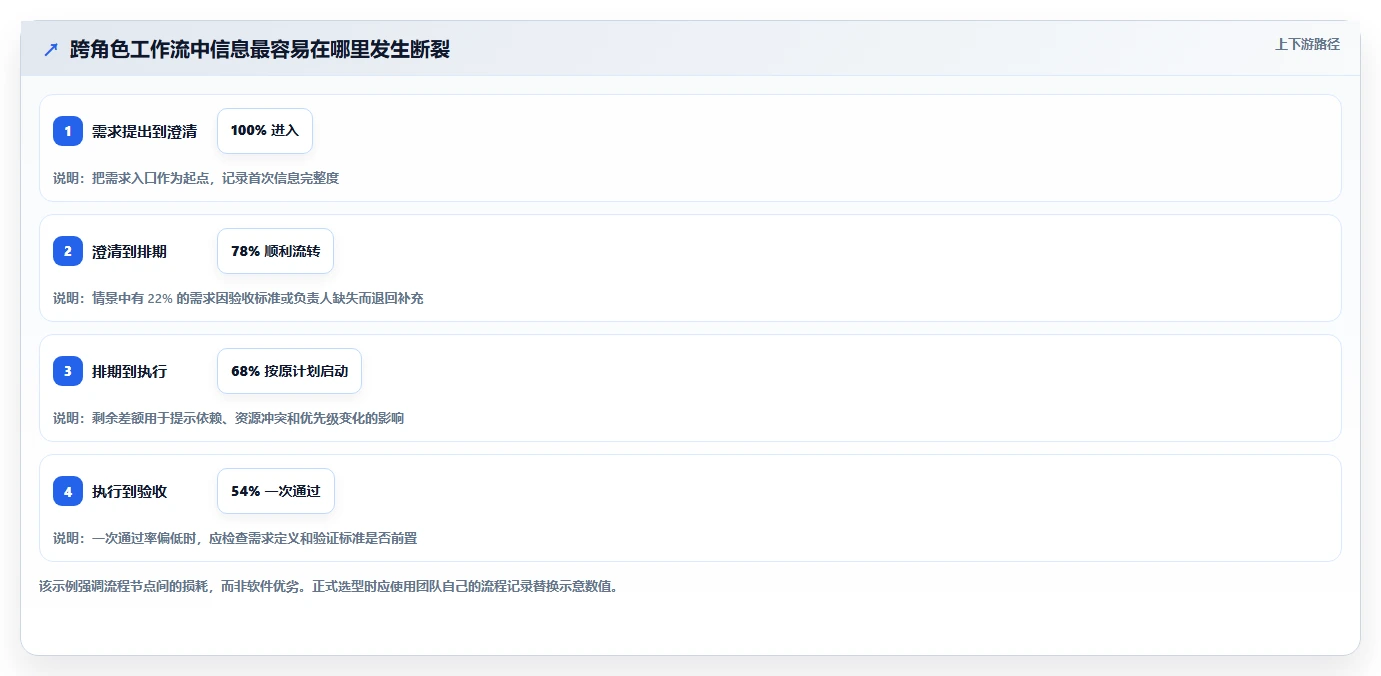Select the 排期到执行 step title

point(129,371)
